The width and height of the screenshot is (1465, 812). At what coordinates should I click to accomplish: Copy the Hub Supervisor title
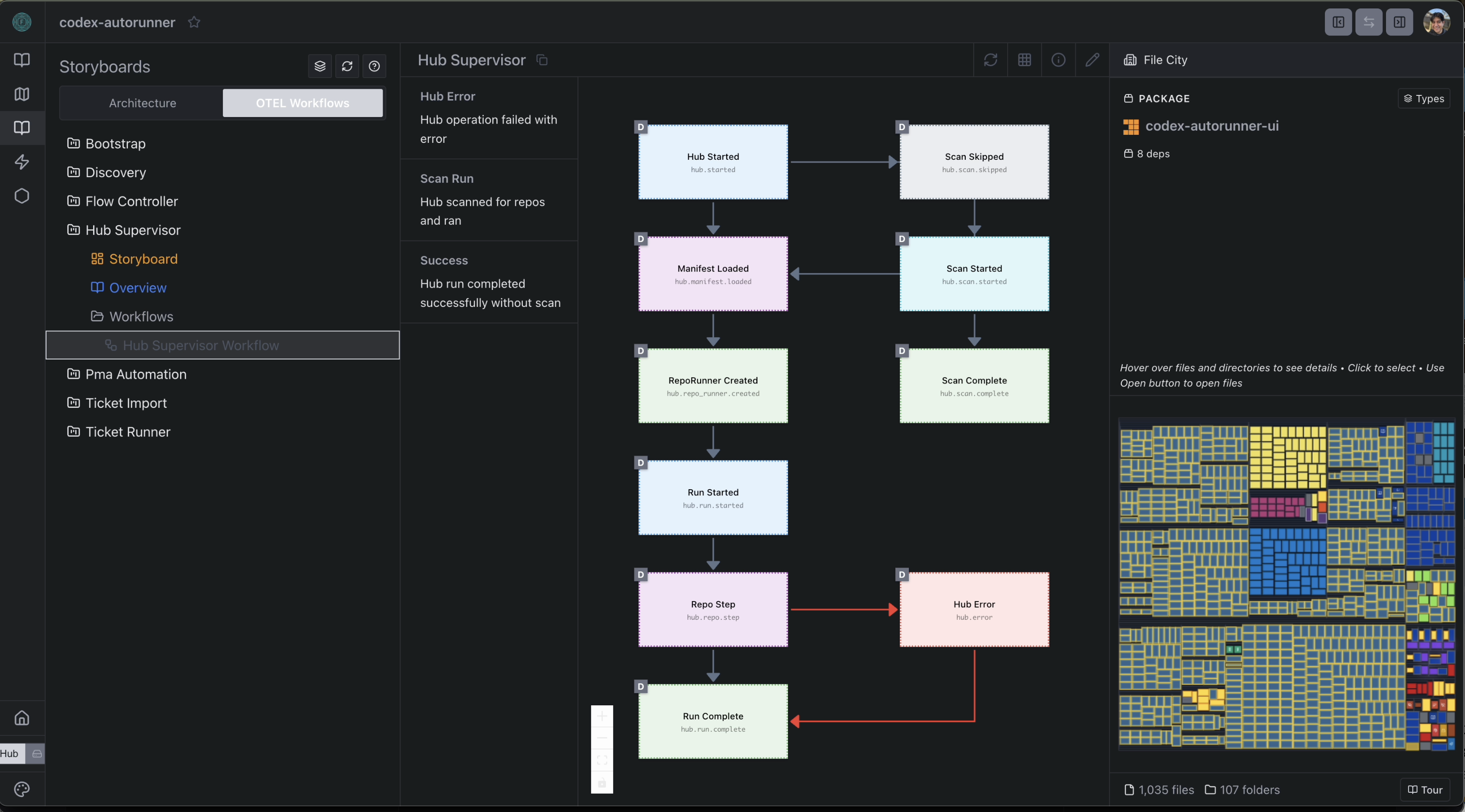pos(542,60)
